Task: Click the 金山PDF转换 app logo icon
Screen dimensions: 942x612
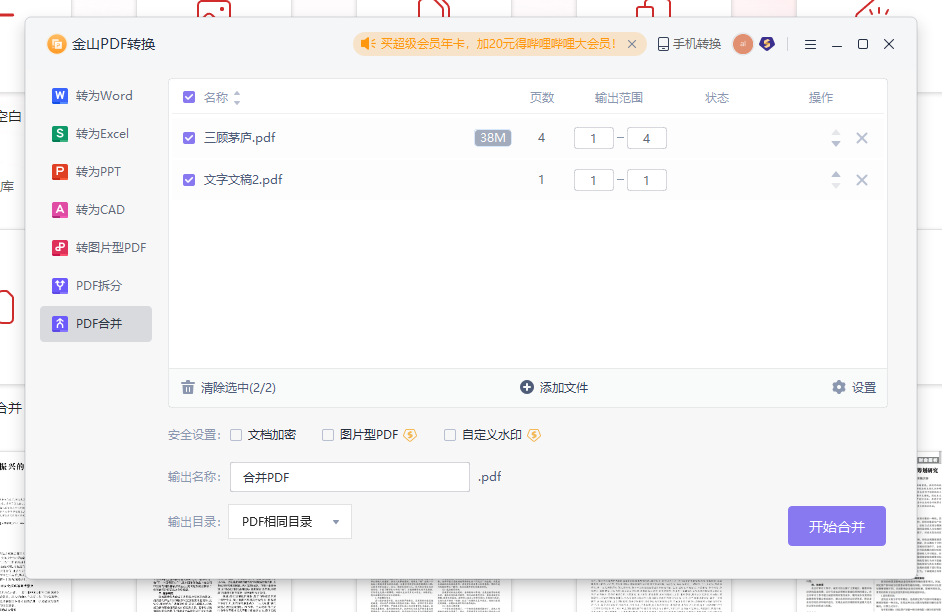Action: point(56,44)
